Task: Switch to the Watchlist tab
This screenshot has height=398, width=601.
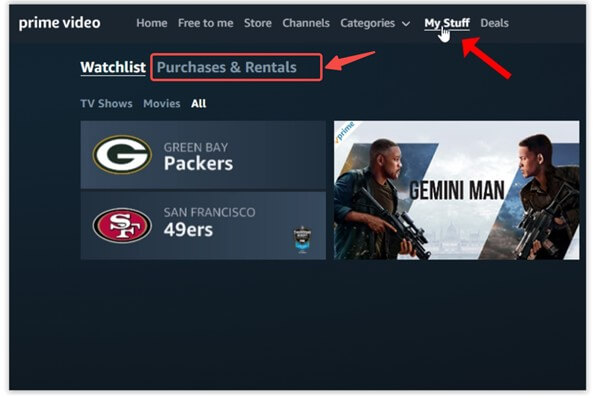Action: pos(113,67)
